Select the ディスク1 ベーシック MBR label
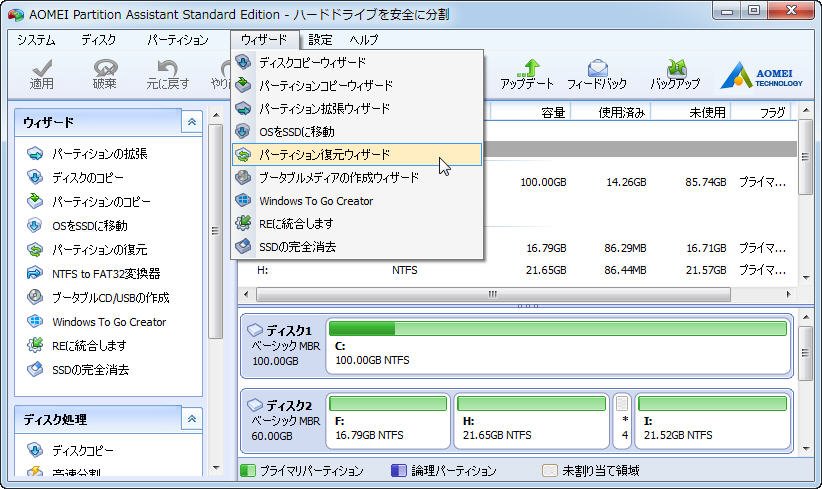The height and width of the screenshot is (489, 822). tap(284, 346)
